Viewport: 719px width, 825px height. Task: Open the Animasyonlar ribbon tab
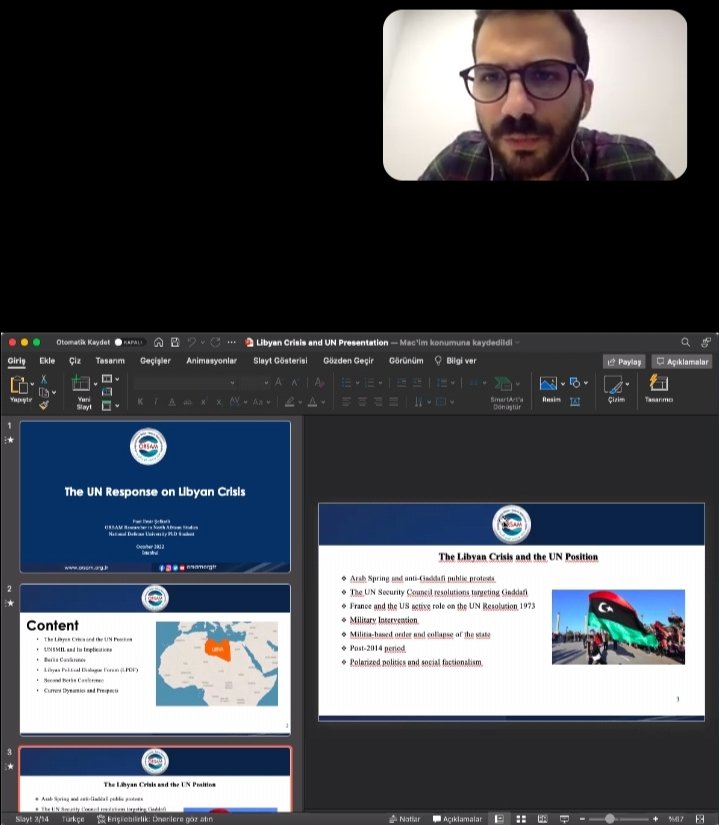[x=211, y=361]
